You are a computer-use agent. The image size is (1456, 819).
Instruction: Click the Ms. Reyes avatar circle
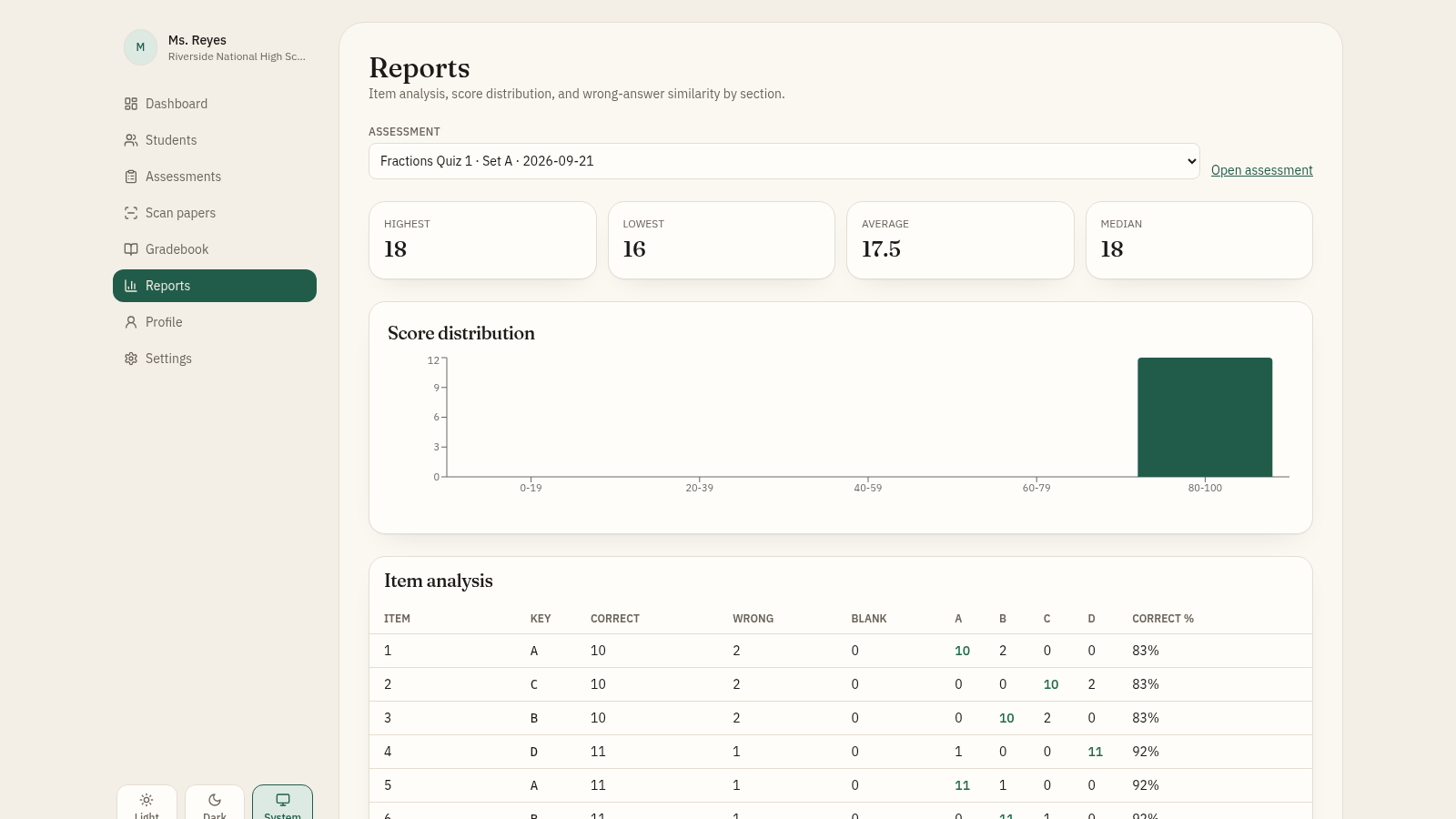coord(140,47)
